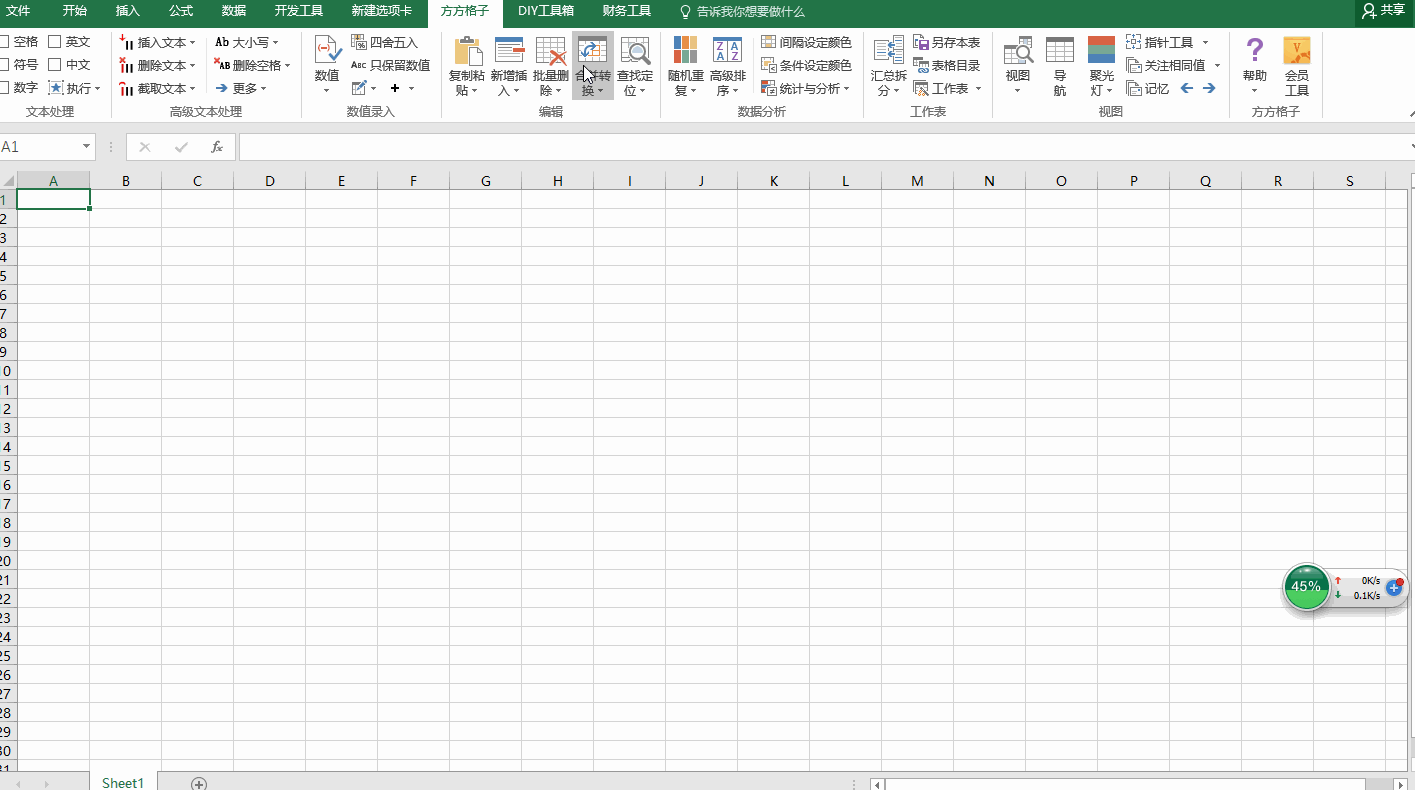Click the 四舍五入 button
This screenshot has width=1415, height=790.
tap(385, 43)
